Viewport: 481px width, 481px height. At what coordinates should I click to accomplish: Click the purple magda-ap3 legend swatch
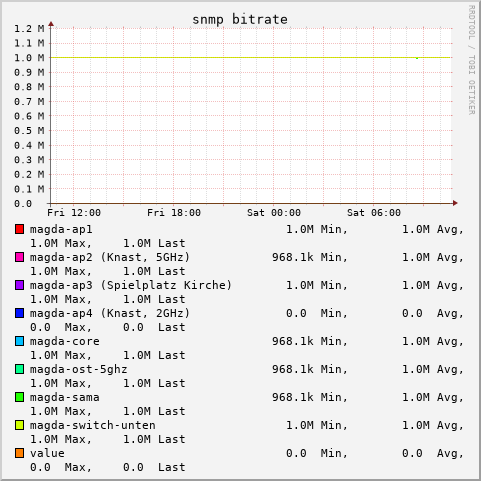coord(19,285)
